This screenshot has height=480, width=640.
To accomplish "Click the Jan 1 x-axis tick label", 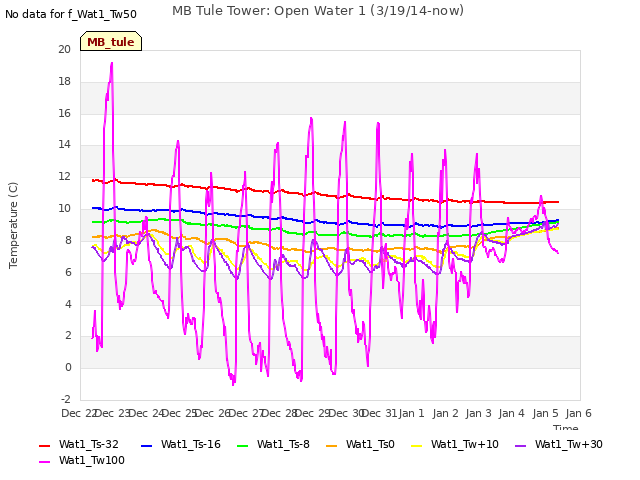I will point(411,413).
